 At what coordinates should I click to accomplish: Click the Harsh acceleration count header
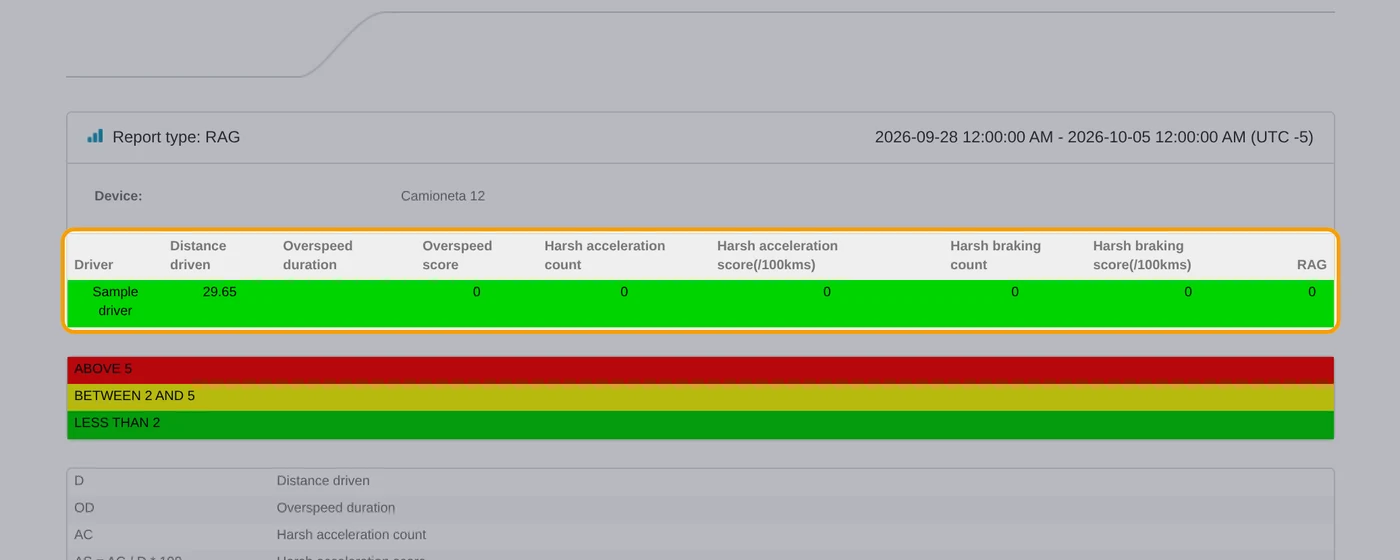(x=605, y=255)
